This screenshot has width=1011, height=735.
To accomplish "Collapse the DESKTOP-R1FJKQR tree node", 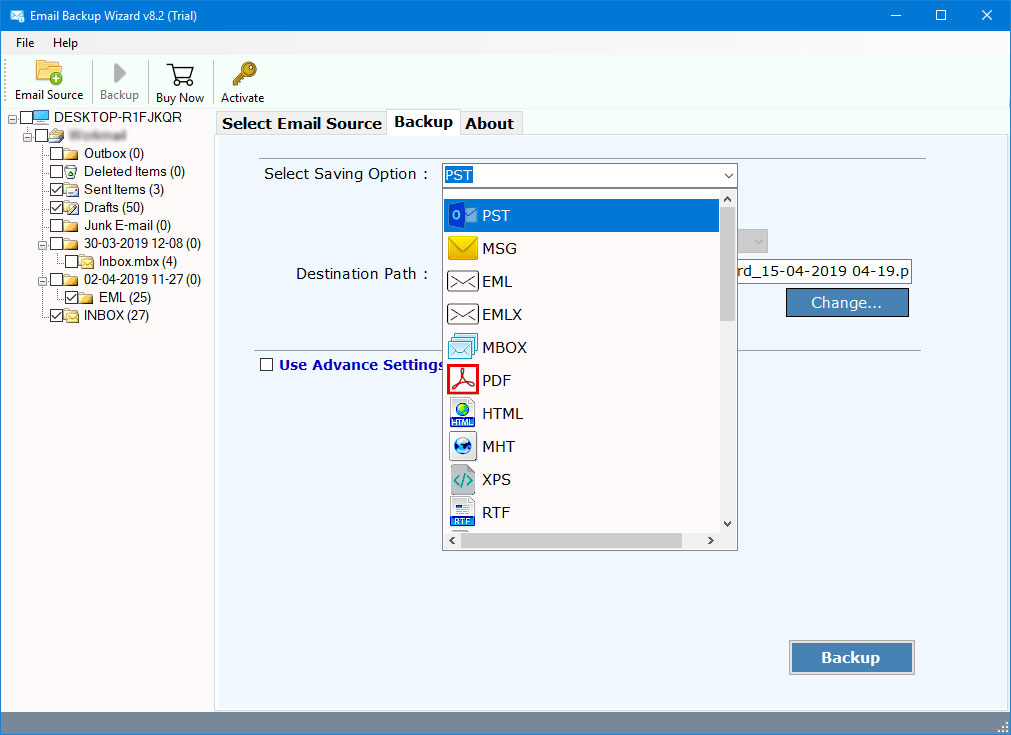I will point(12,119).
